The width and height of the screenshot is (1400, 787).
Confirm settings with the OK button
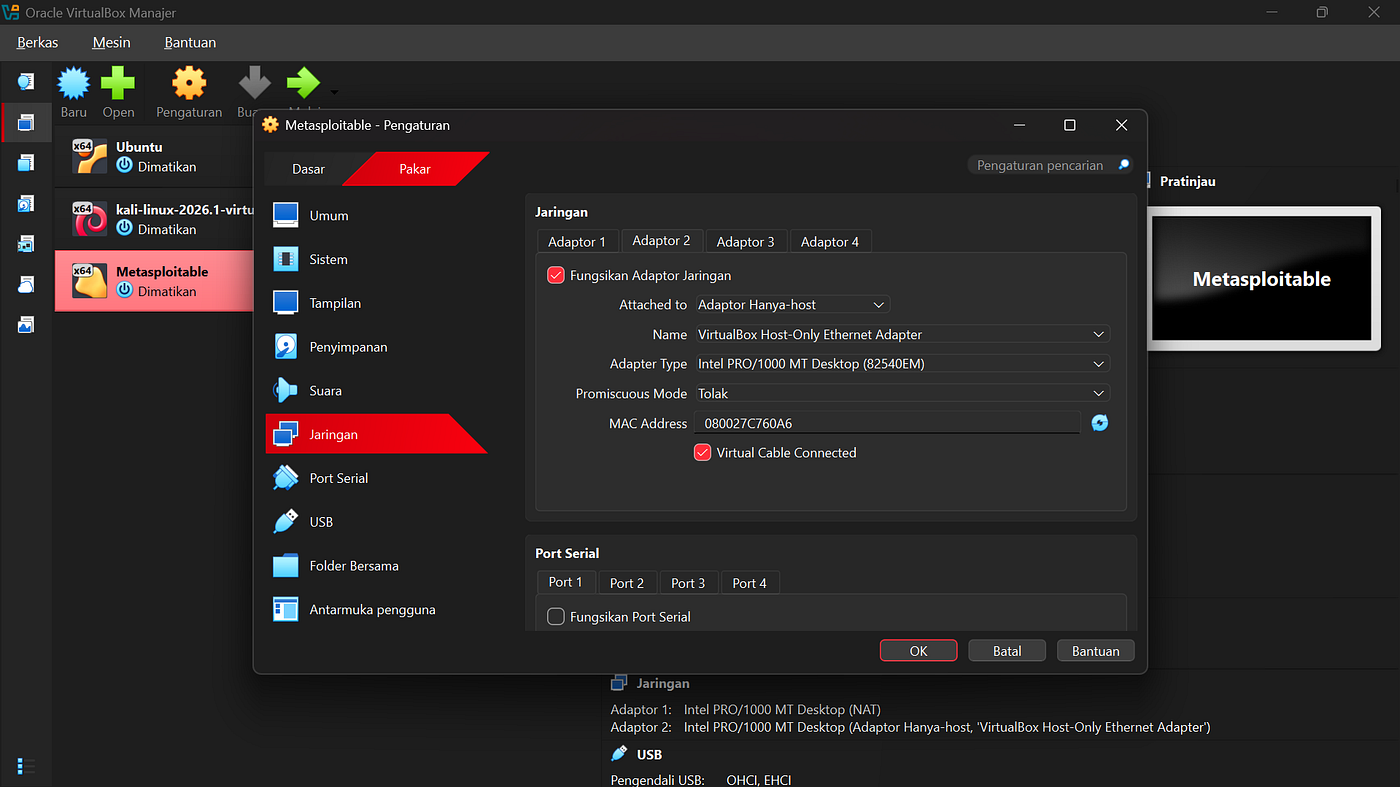pos(918,651)
